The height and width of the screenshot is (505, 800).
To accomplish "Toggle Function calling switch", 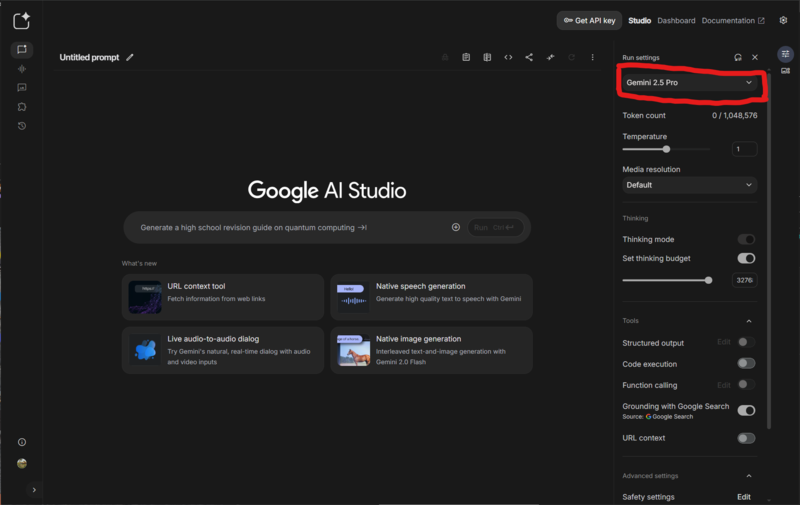I will click(746, 385).
